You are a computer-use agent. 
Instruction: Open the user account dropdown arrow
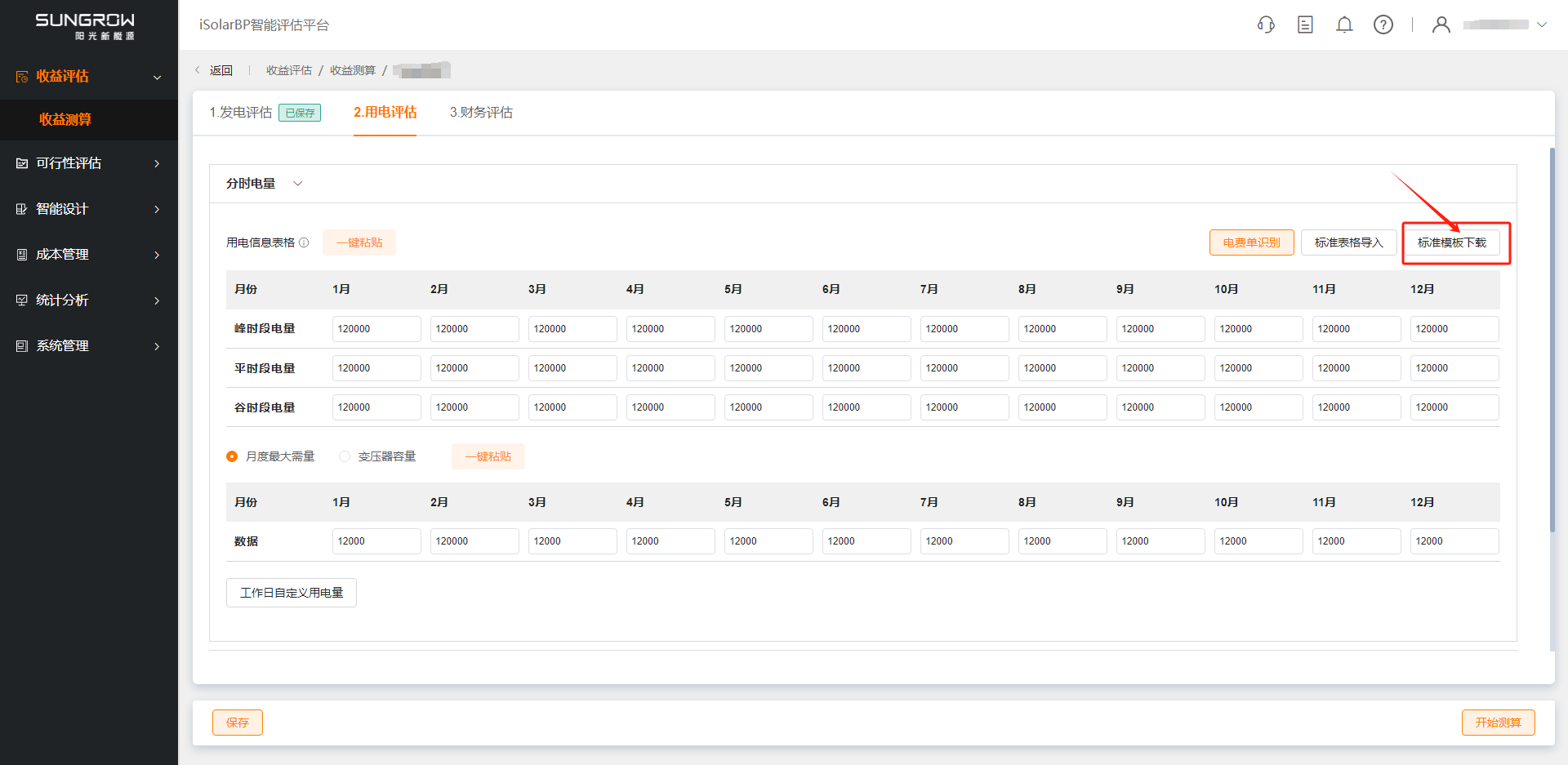pyautogui.click(x=1542, y=24)
